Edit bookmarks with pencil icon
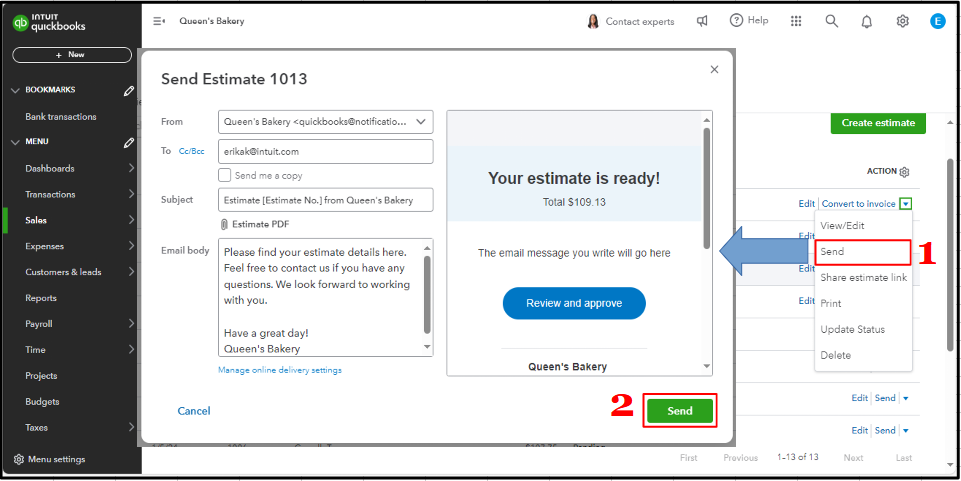The image size is (961, 481). click(x=128, y=91)
